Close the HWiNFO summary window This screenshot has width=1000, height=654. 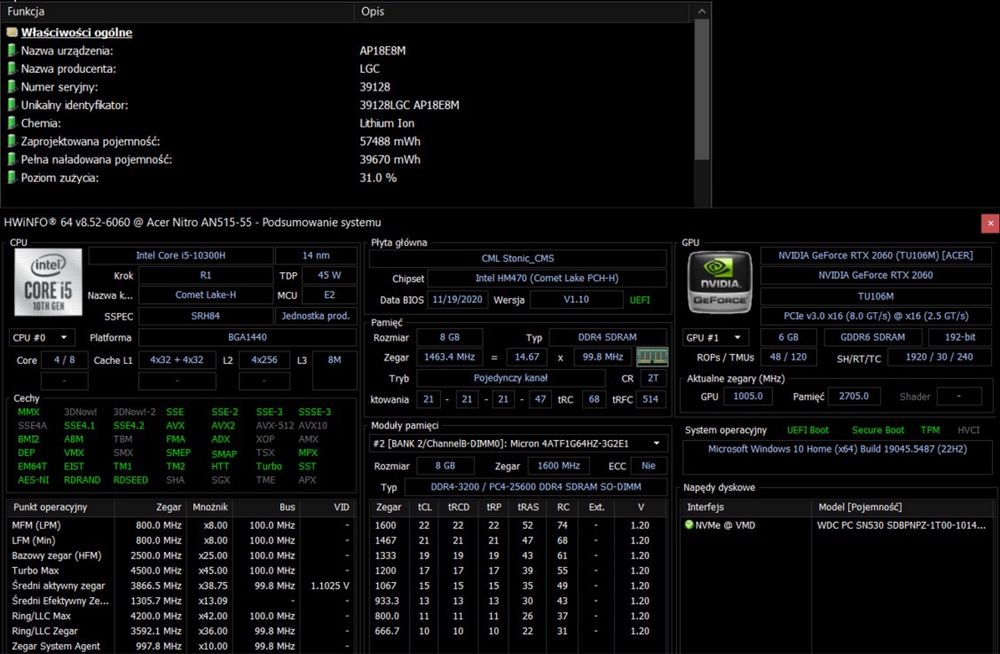click(x=990, y=223)
